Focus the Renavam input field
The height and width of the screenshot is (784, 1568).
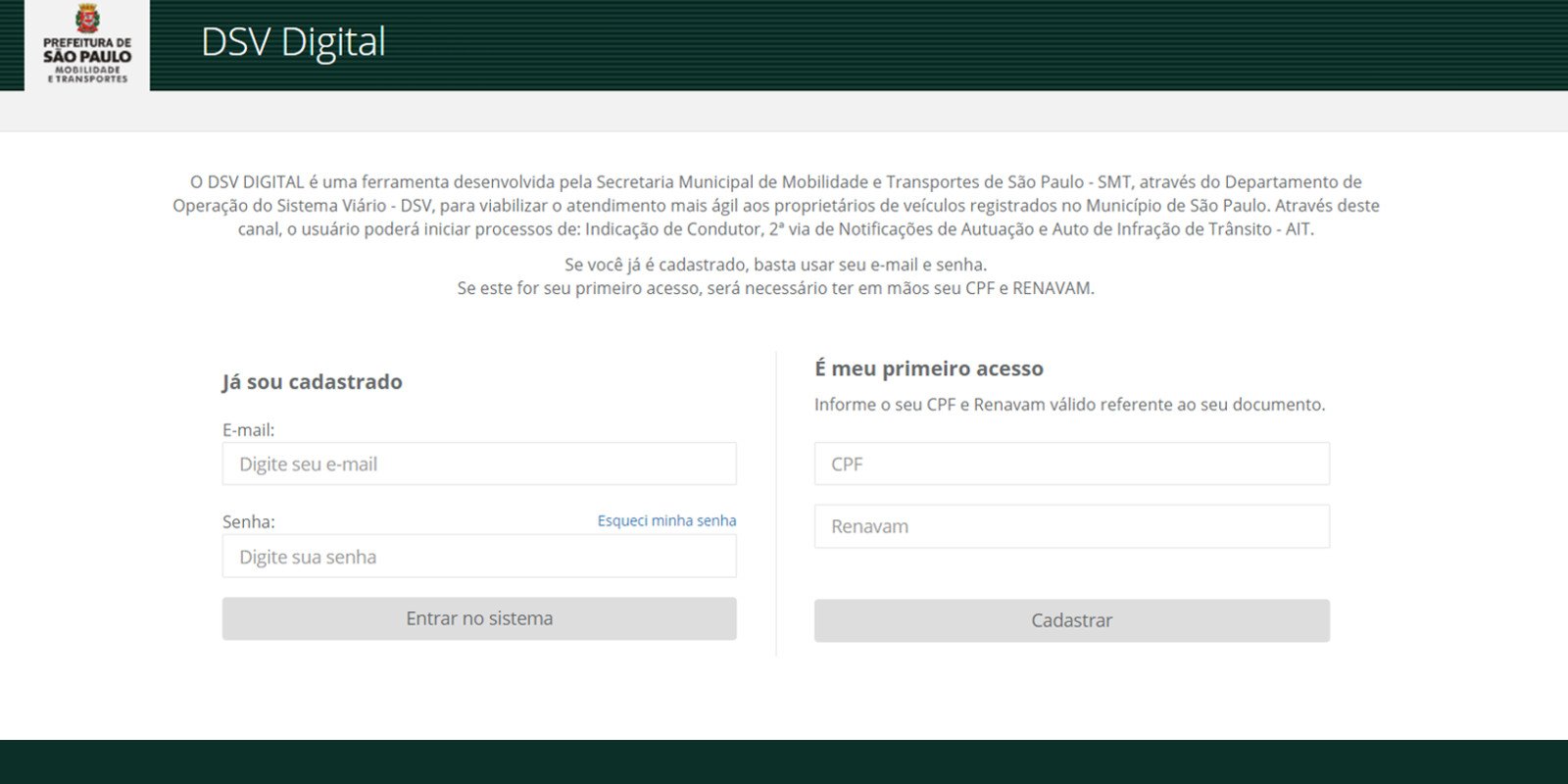tap(1072, 526)
